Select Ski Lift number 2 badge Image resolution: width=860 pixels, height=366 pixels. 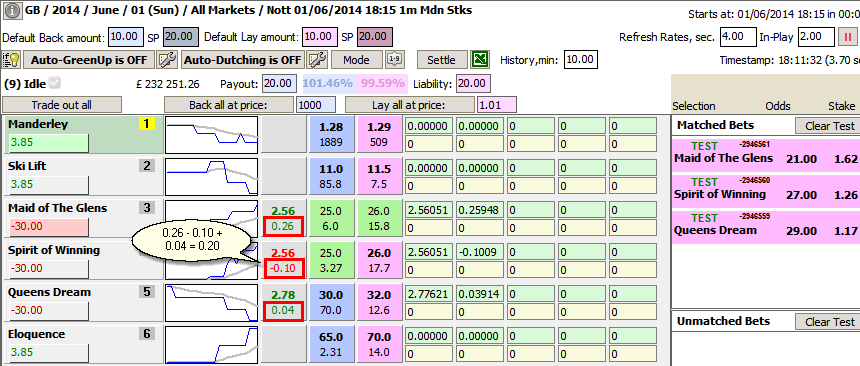point(146,166)
